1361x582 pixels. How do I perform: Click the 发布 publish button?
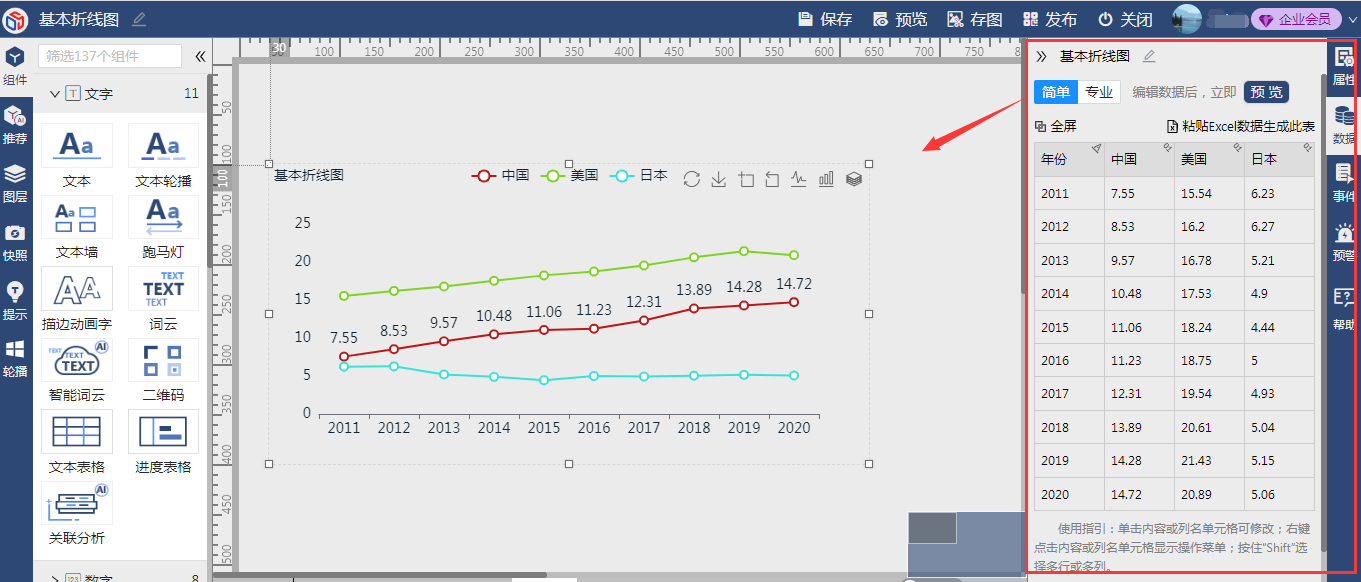(x=1050, y=19)
